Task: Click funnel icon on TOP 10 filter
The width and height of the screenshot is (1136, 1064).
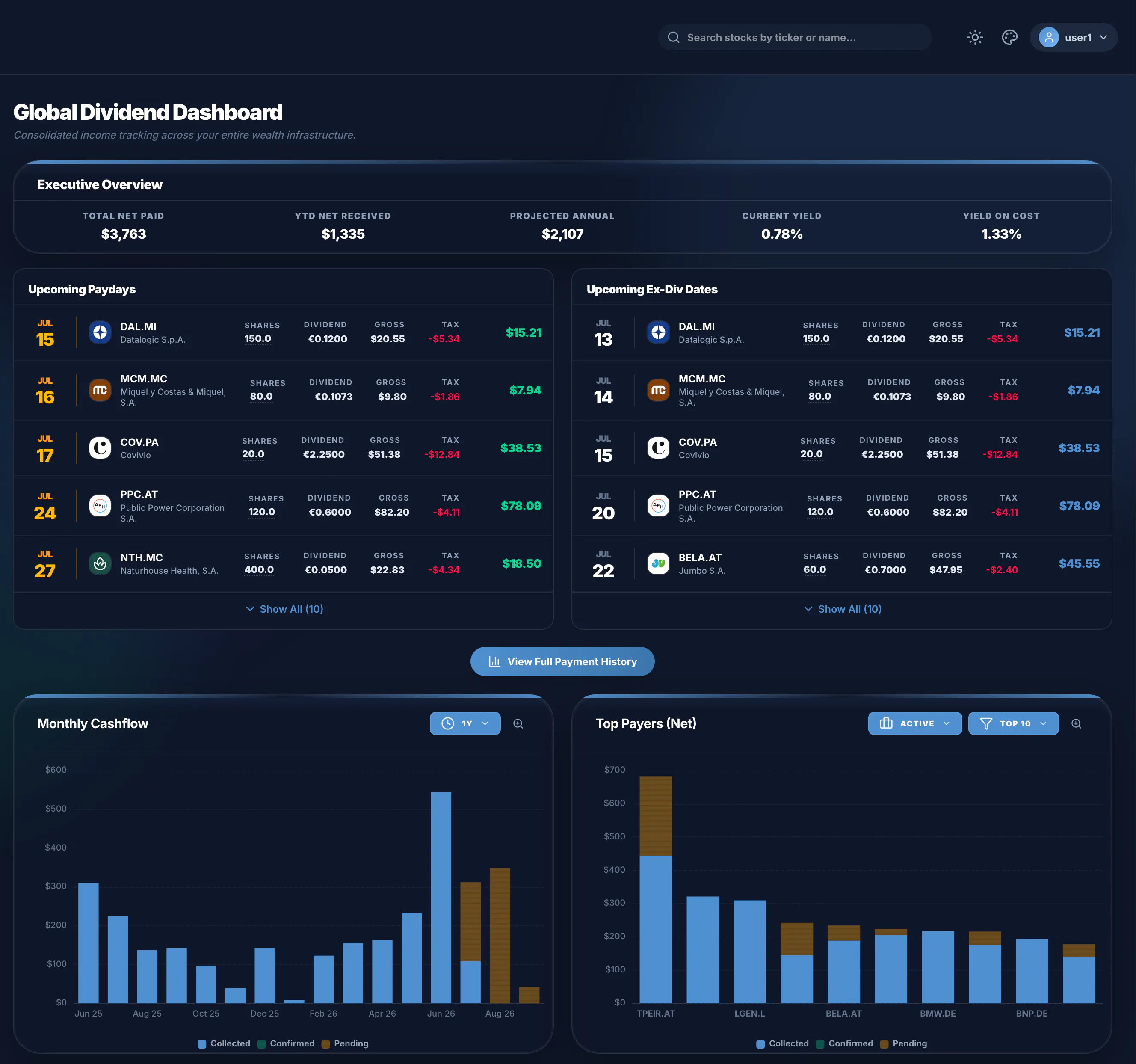Action: coord(986,723)
